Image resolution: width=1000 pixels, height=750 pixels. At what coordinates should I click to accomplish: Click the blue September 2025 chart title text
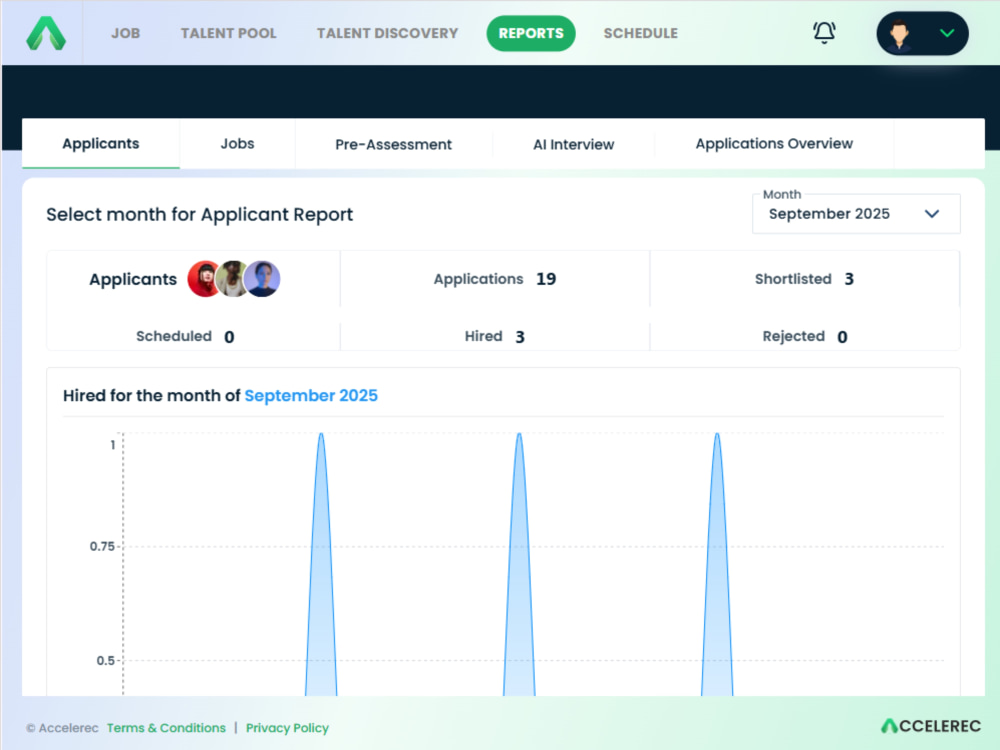311,395
